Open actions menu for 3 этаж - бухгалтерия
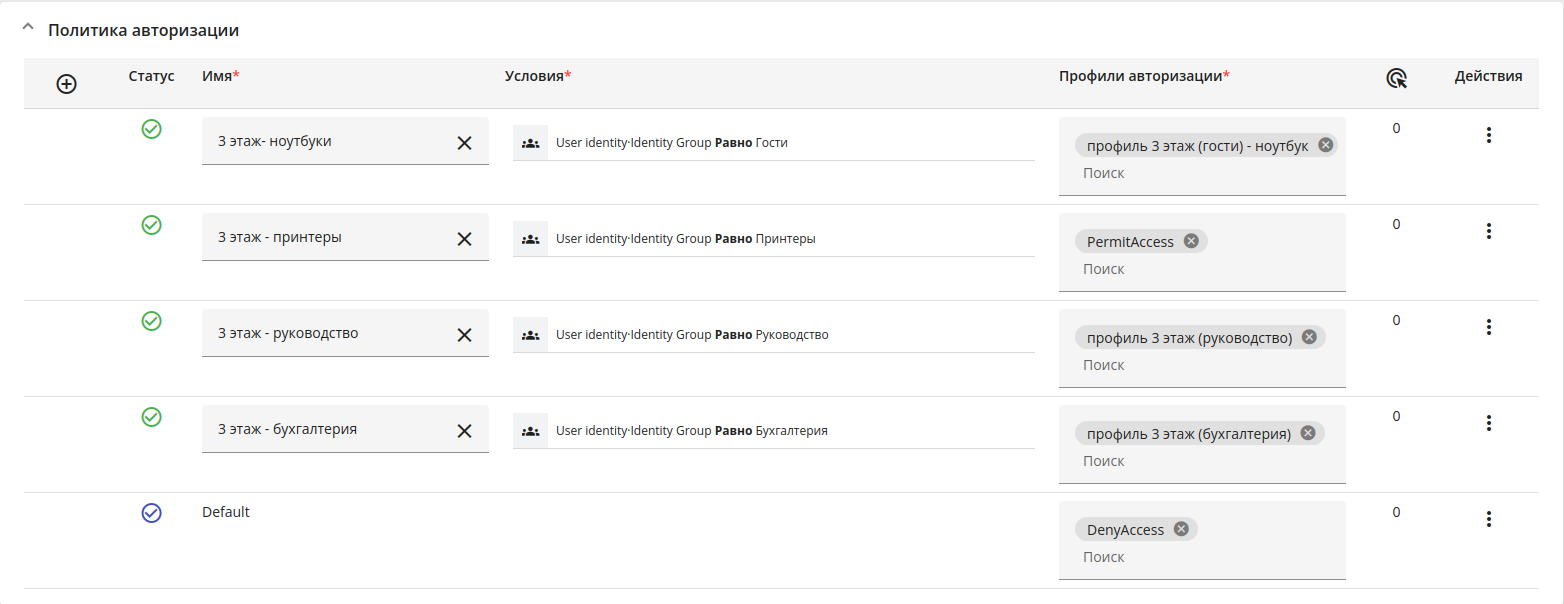This screenshot has height=604, width=1564. coord(1488,423)
